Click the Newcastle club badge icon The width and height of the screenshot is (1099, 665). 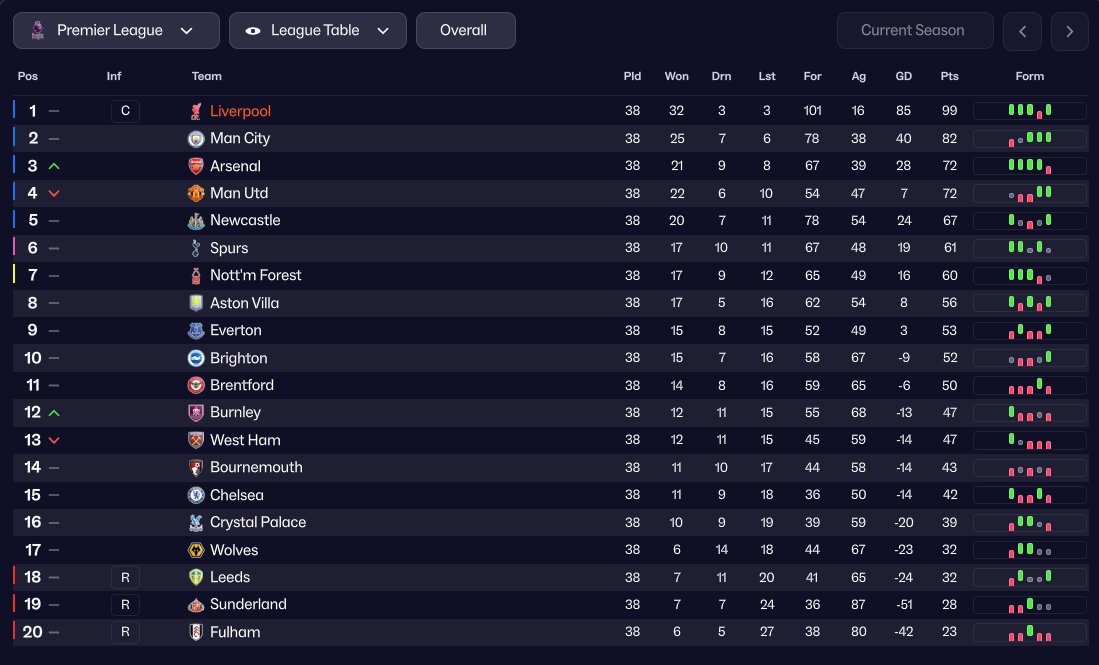[196, 221]
